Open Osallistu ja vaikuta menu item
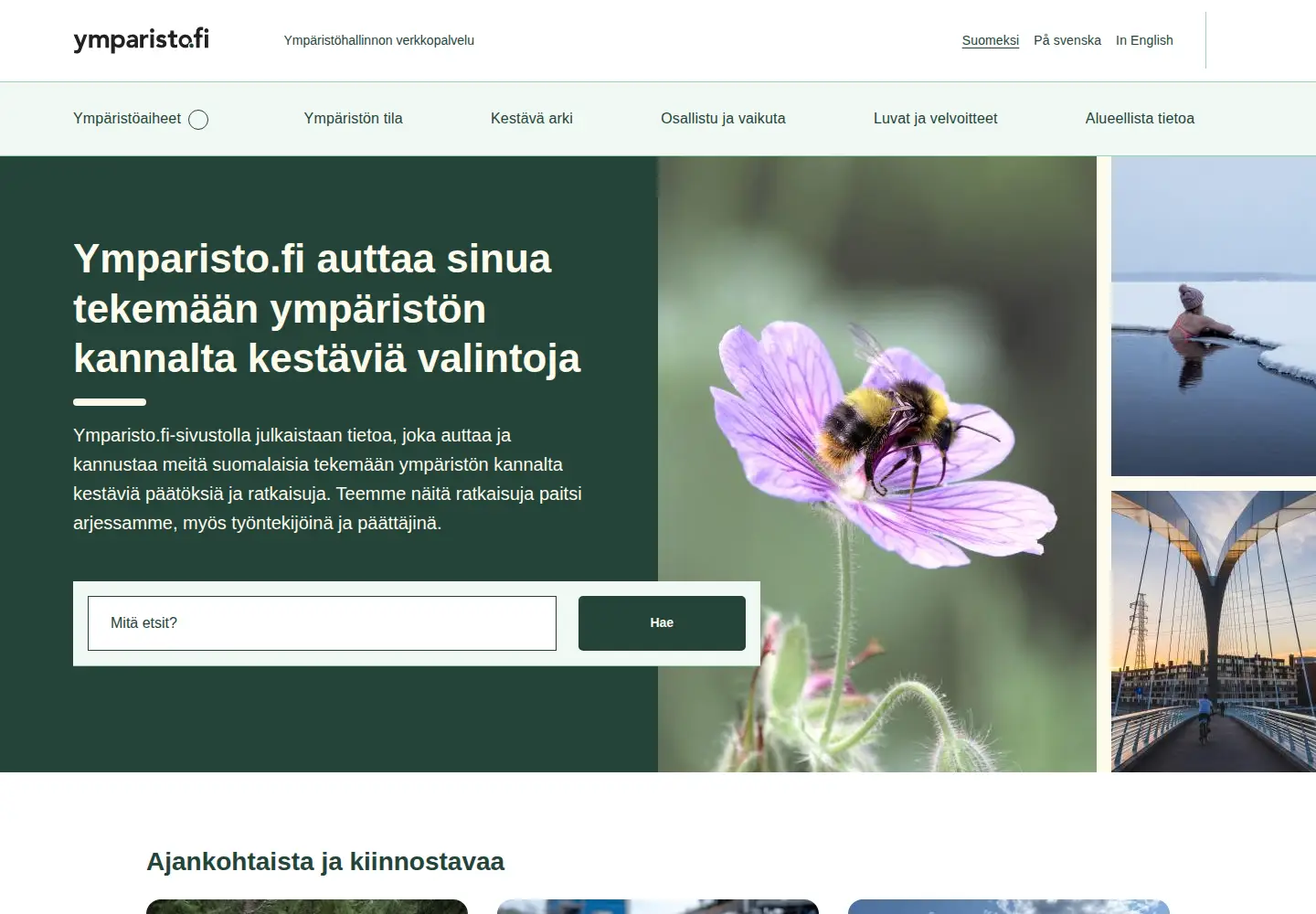The height and width of the screenshot is (914, 1316). [723, 119]
